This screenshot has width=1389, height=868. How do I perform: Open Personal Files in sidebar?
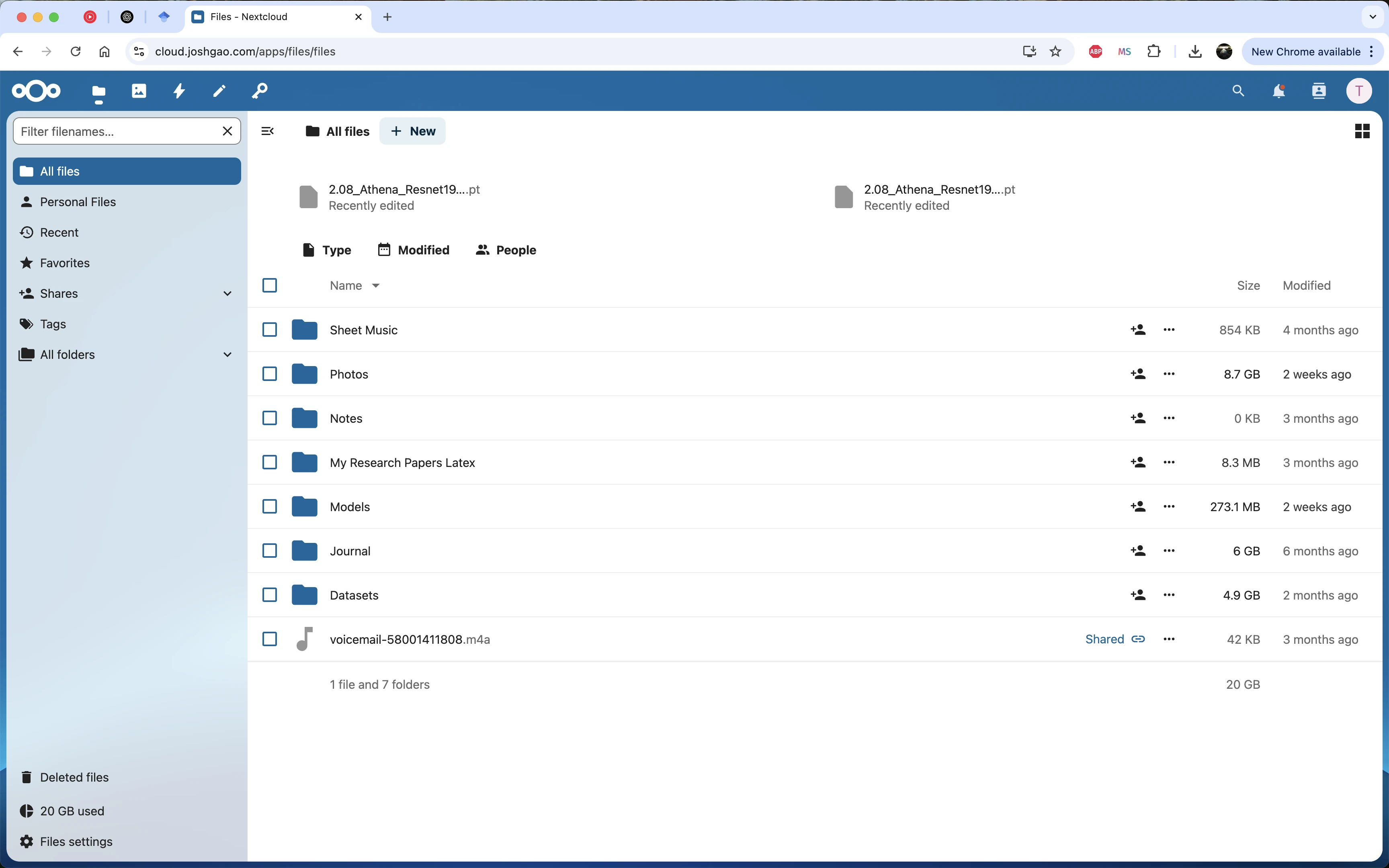point(127,202)
